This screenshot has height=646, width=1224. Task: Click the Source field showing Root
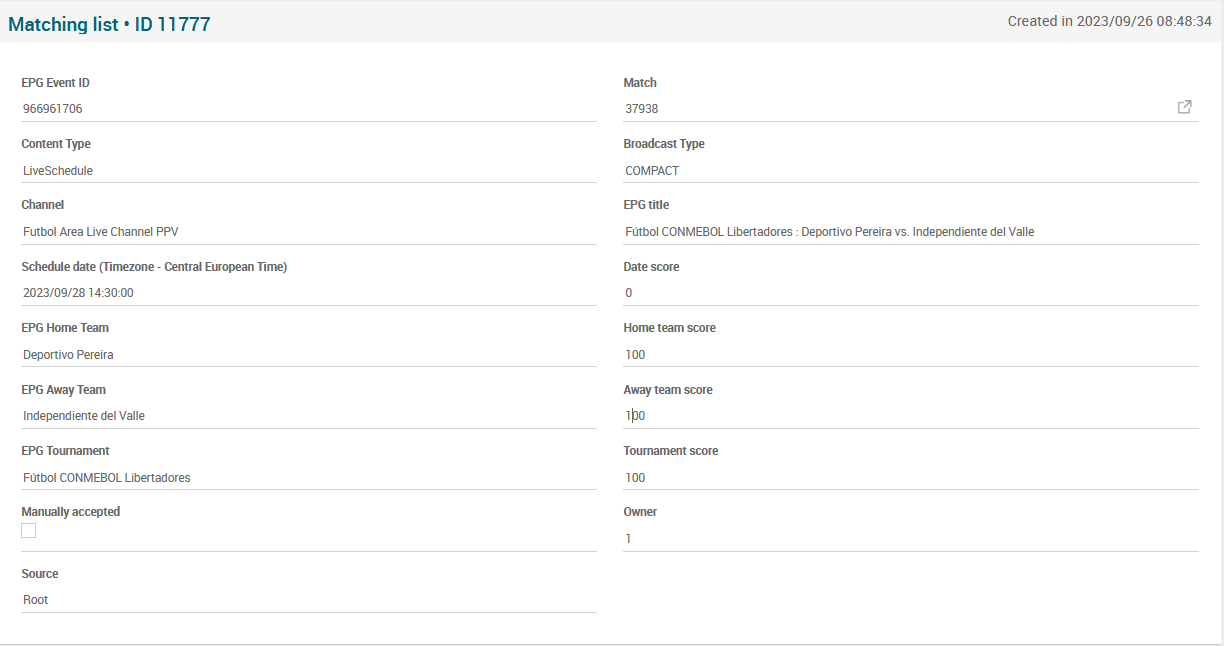click(308, 600)
